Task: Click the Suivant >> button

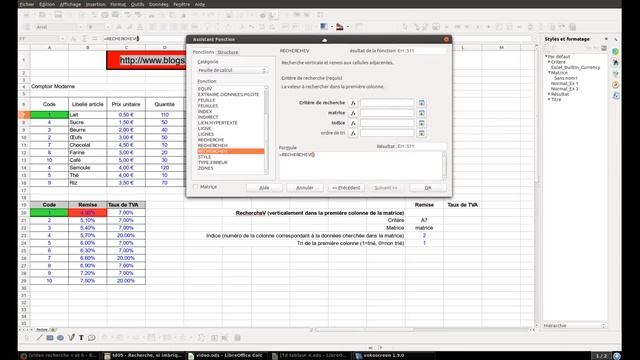Action: click(x=386, y=188)
